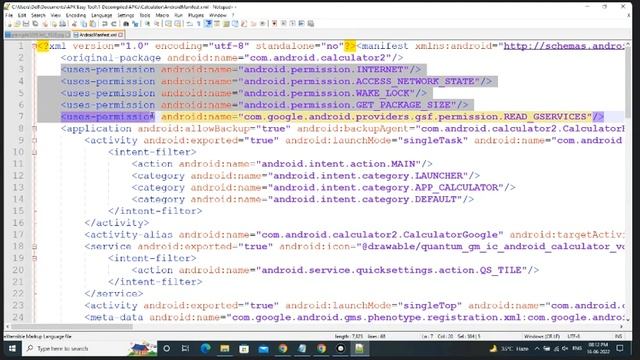
Task: Toggle synchronize horizontal scrolling icon
Action: point(178,24)
